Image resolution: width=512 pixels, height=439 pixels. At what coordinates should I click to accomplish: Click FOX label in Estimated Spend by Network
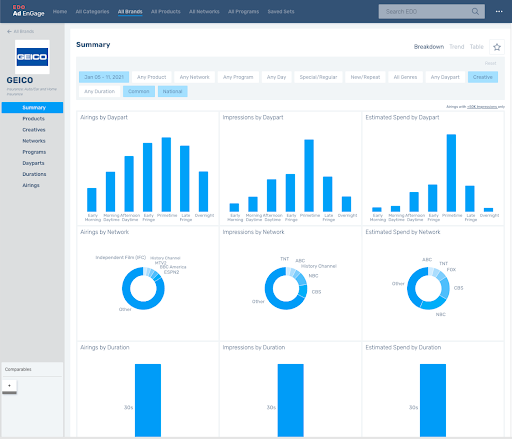point(451,270)
